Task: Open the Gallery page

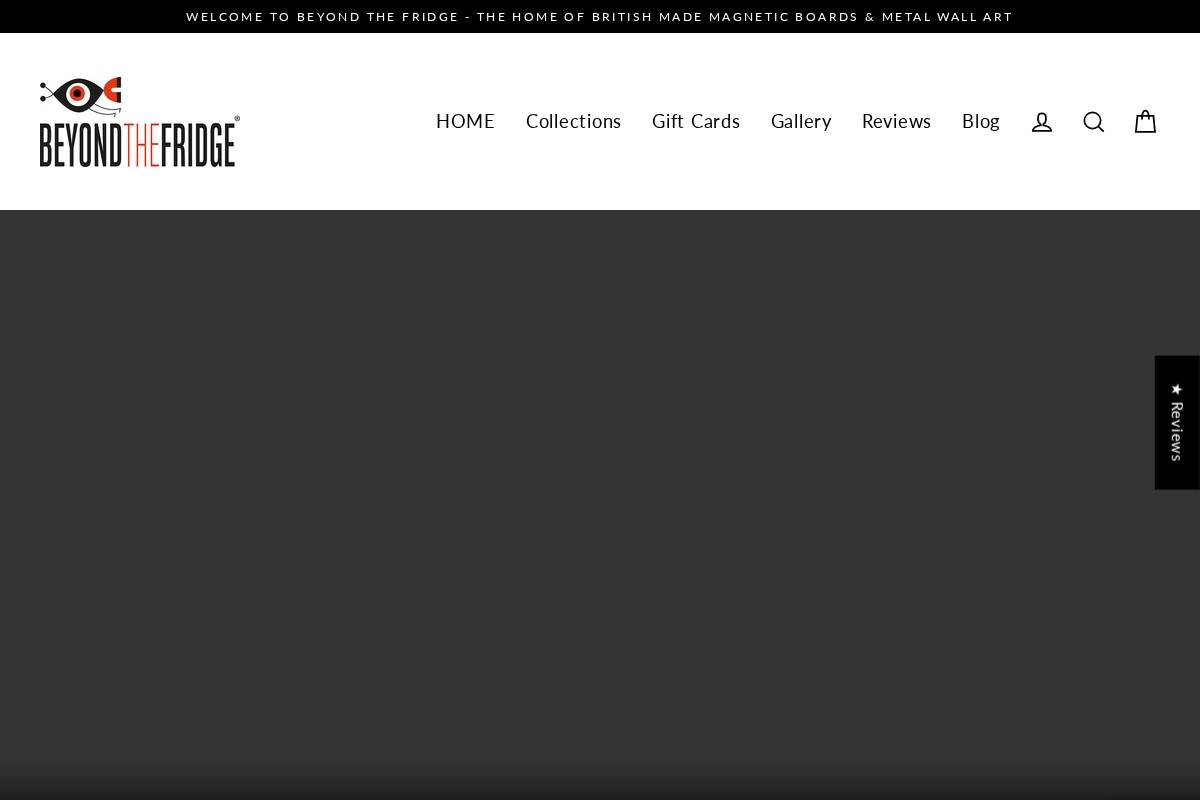Action: coord(801,121)
